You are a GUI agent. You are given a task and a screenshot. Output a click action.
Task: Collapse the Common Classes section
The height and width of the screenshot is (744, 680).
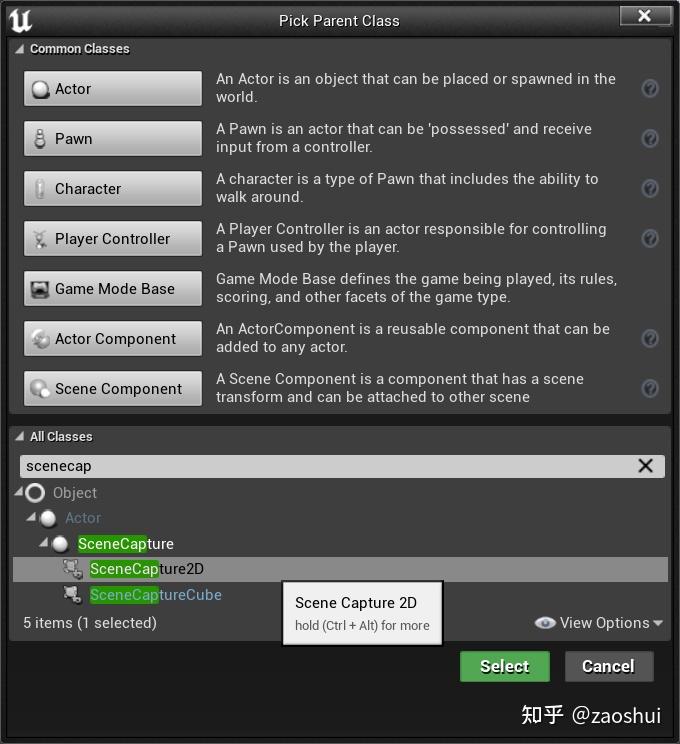20,49
